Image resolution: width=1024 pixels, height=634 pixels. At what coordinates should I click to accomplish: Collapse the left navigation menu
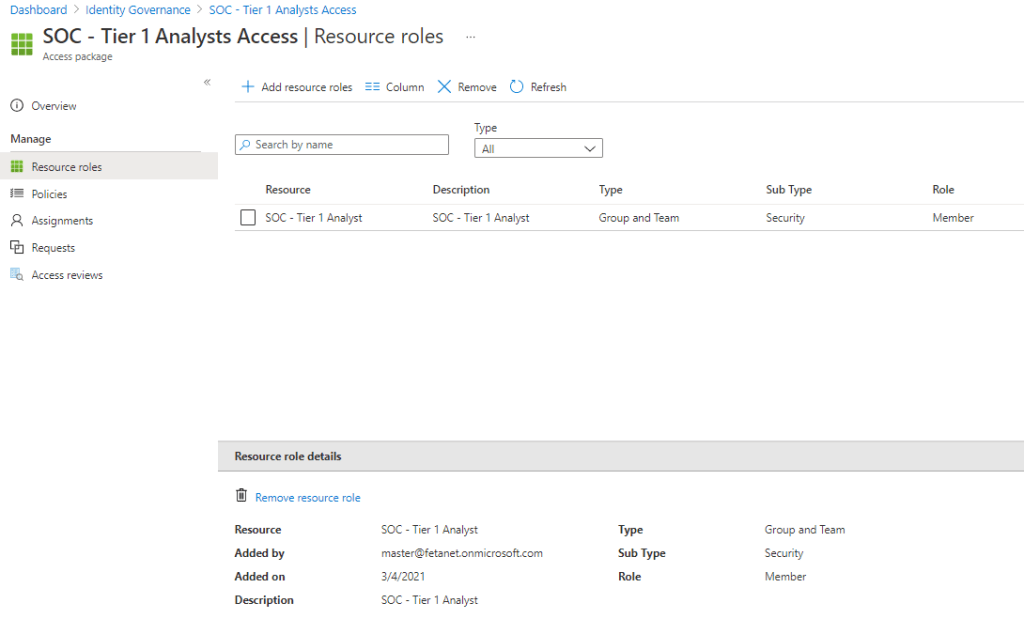click(x=207, y=82)
